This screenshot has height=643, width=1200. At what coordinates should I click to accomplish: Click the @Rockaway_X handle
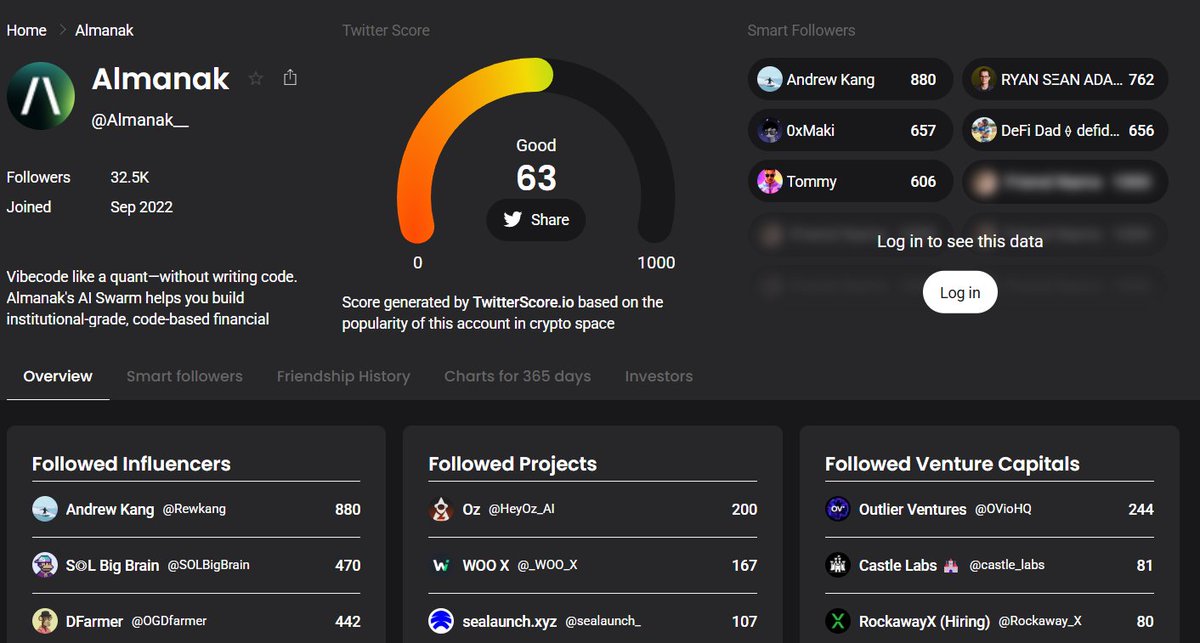click(x=1040, y=621)
